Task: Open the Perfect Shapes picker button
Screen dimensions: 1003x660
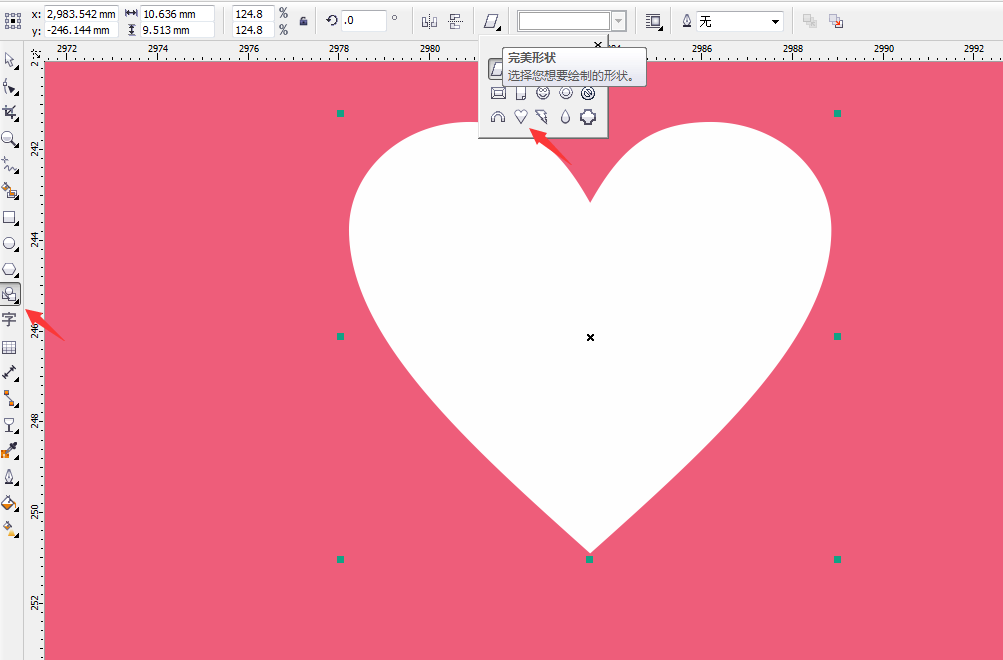Action: coord(492,22)
